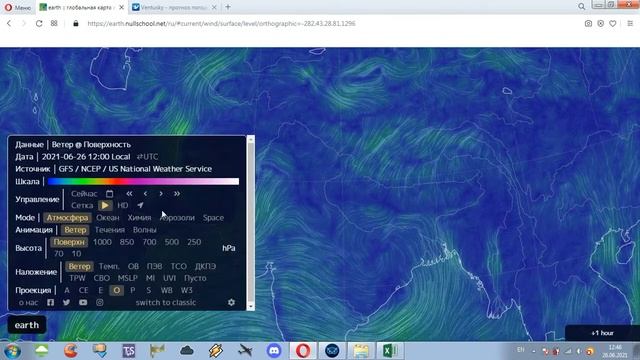
Task: Select Space mode
Action: point(213,218)
